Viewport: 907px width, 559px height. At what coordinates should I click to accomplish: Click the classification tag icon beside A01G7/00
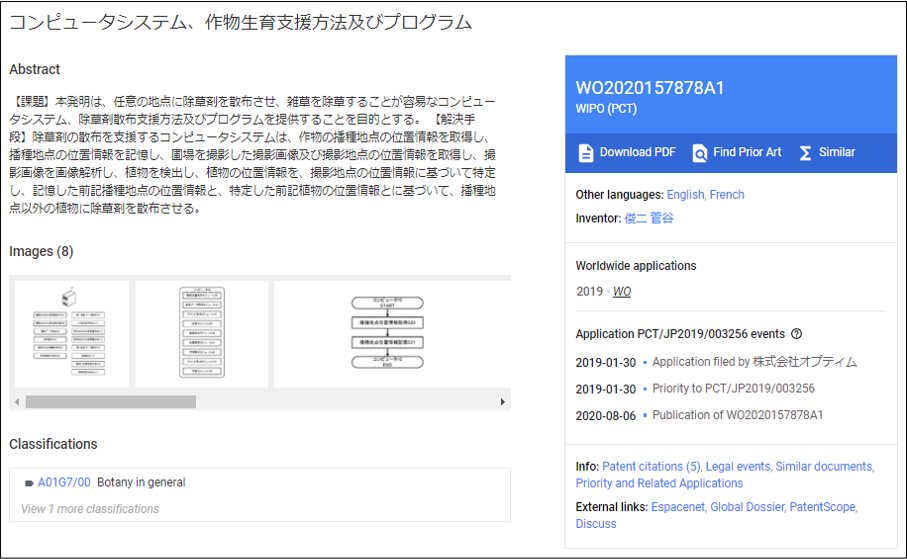[x=29, y=483]
